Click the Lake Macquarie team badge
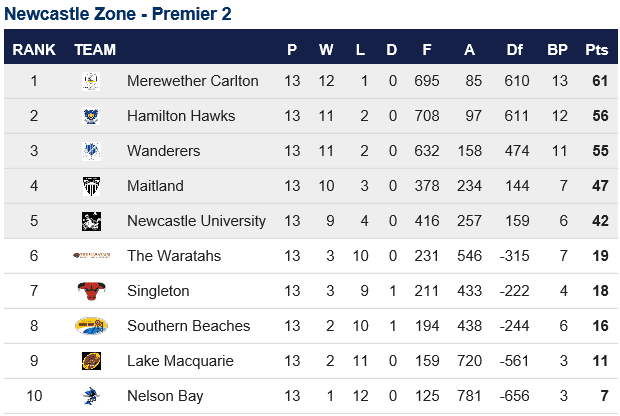This screenshot has width=620, height=416. pos(91,361)
